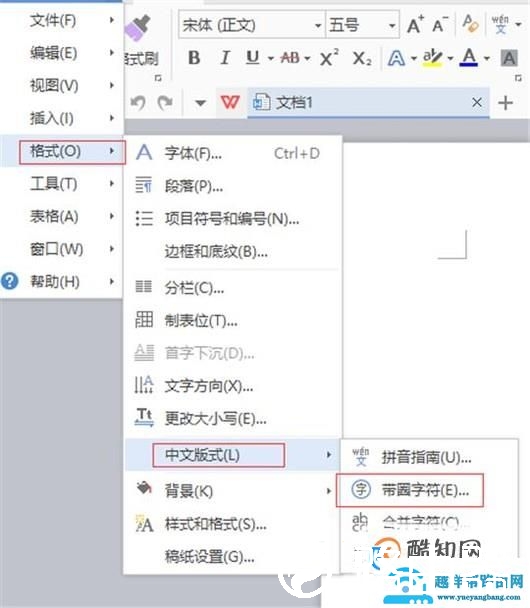Open 帮助(H) menu
Screen dimensions: 530x608
(x=62, y=282)
